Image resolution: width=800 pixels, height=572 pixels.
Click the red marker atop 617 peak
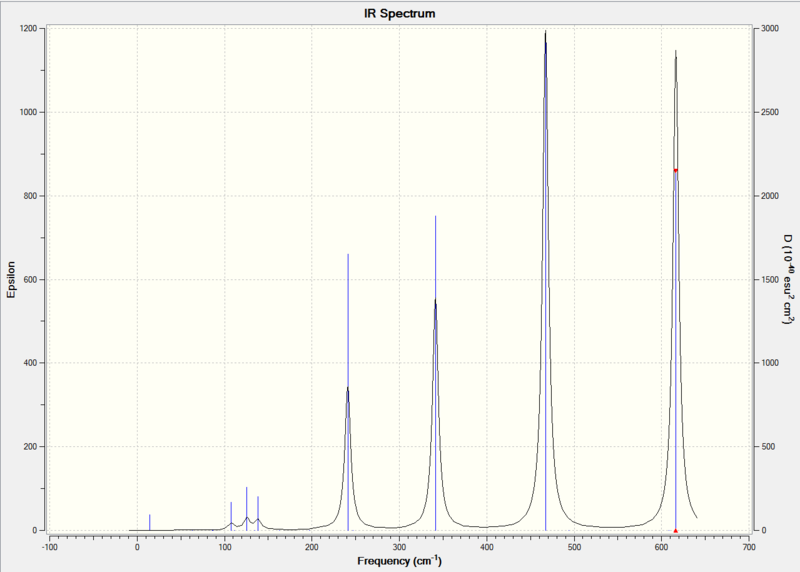tap(676, 170)
